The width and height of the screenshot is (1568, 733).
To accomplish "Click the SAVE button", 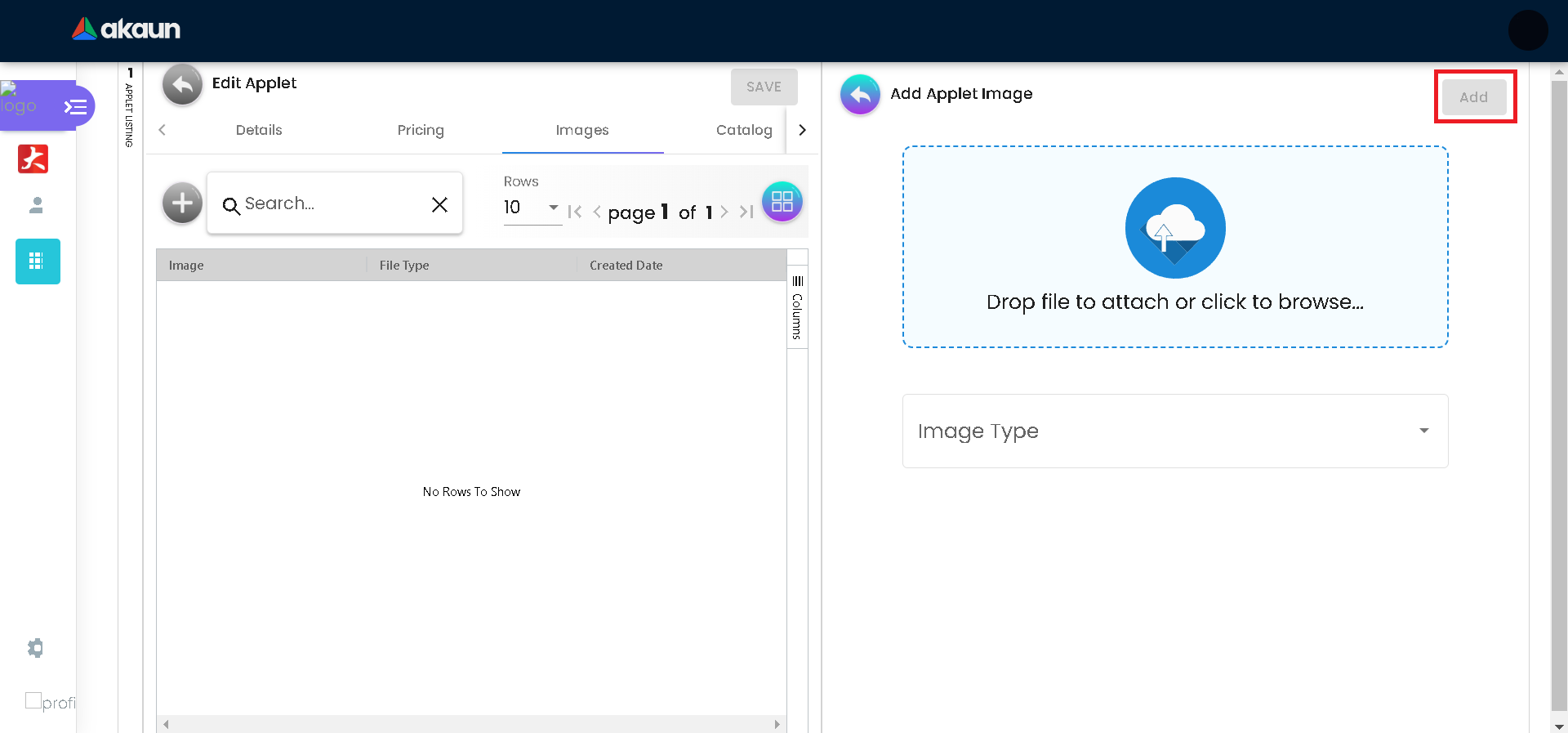I will click(x=764, y=87).
